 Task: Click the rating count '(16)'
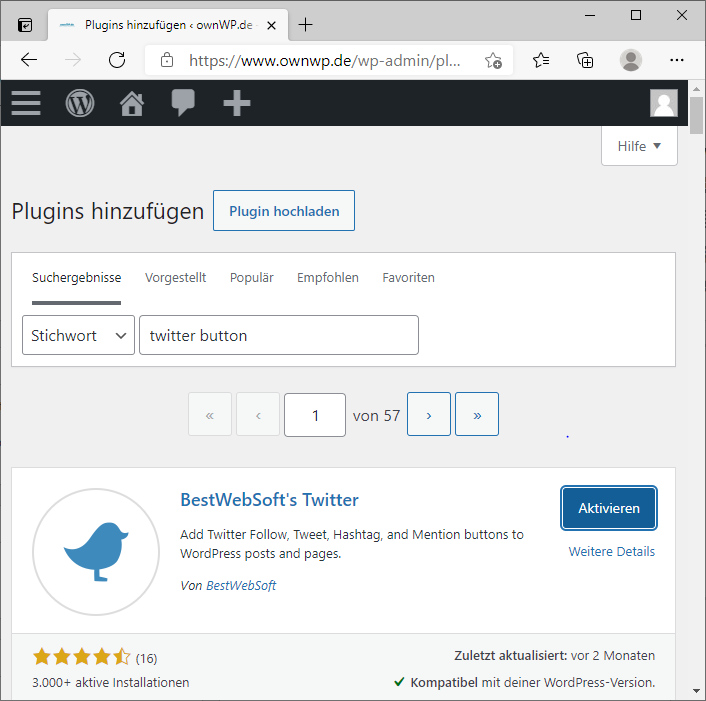click(146, 658)
